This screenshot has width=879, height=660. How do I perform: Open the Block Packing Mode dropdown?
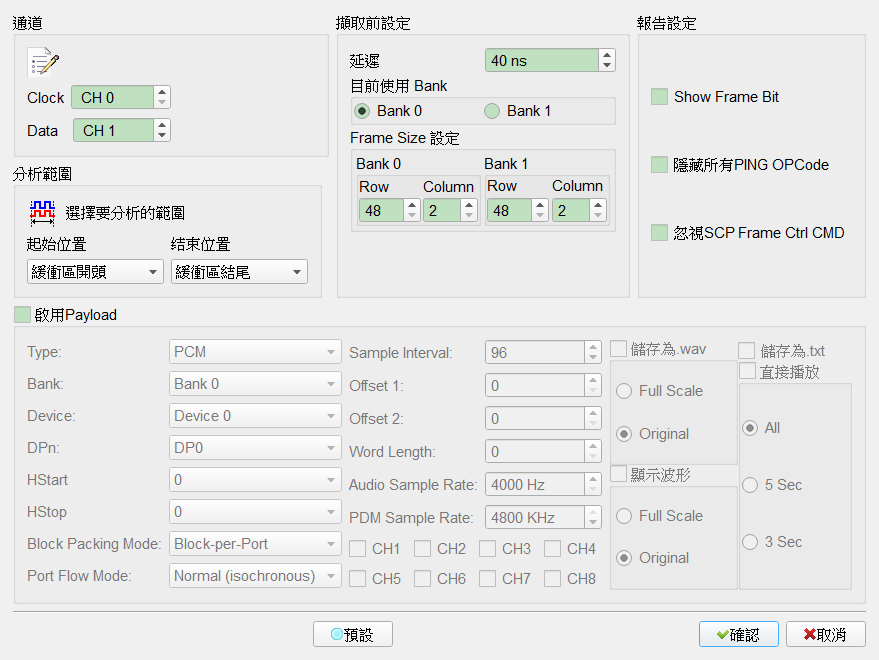[255, 544]
